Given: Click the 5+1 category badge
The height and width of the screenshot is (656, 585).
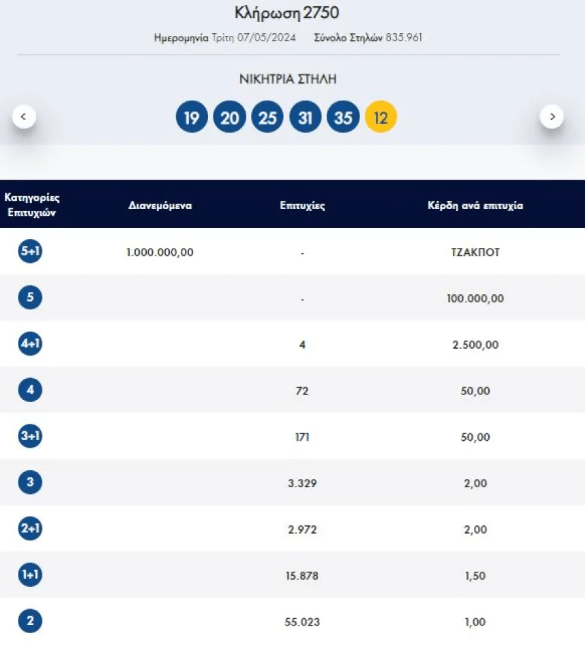Looking at the screenshot, I should point(30,251).
